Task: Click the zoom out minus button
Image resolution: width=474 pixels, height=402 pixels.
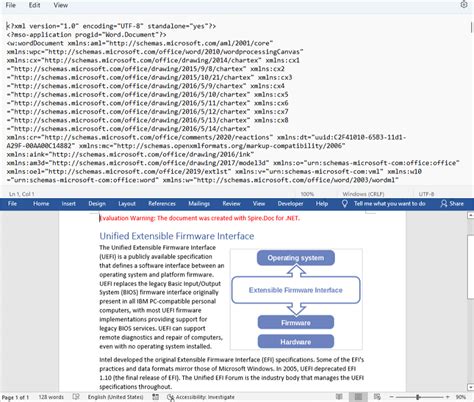Action: (392, 397)
